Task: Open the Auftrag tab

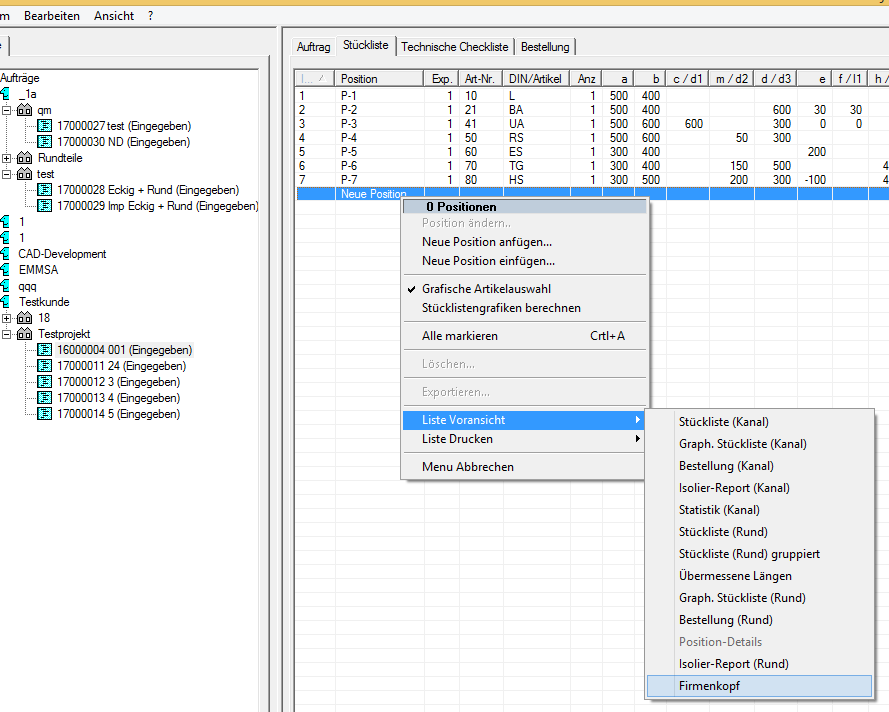Action: (x=314, y=47)
